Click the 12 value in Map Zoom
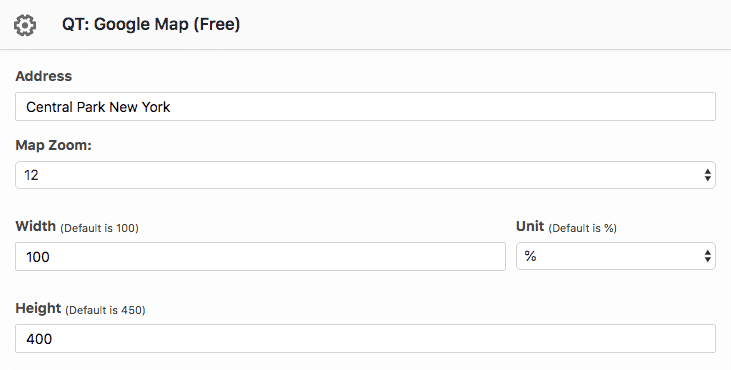Screen dimensions: 731x370 click(x=31, y=175)
